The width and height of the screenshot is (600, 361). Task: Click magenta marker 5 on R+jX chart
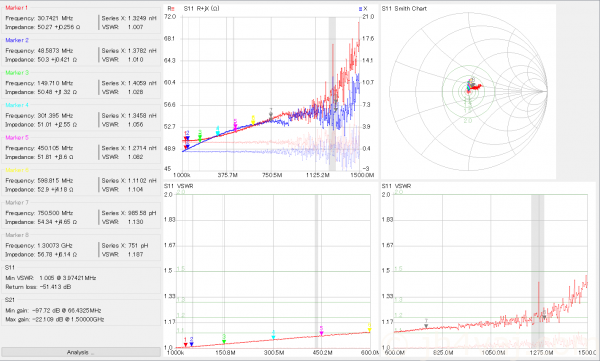[x=235, y=124]
